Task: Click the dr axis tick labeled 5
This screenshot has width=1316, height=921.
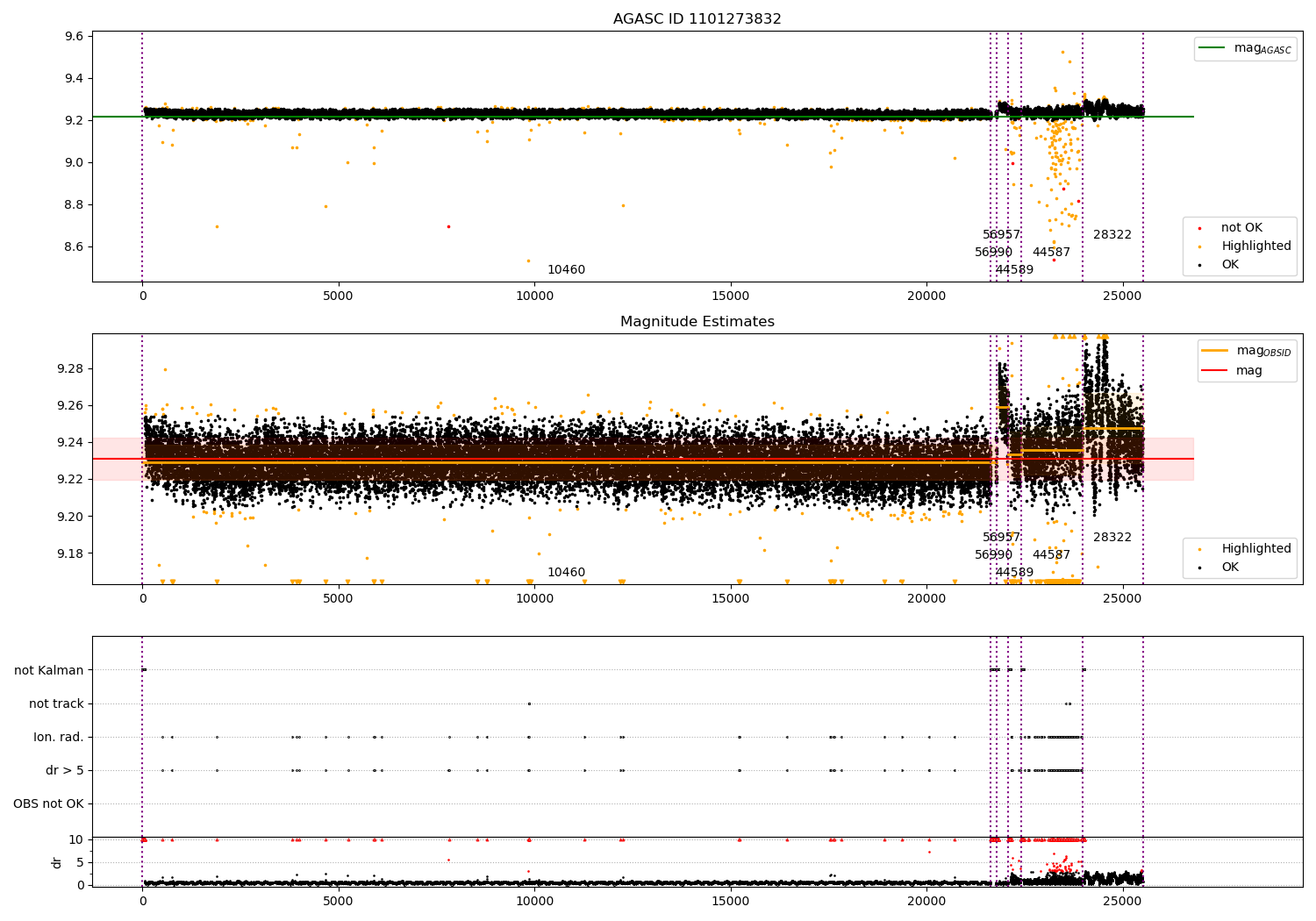Action: pyautogui.click(x=81, y=863)
